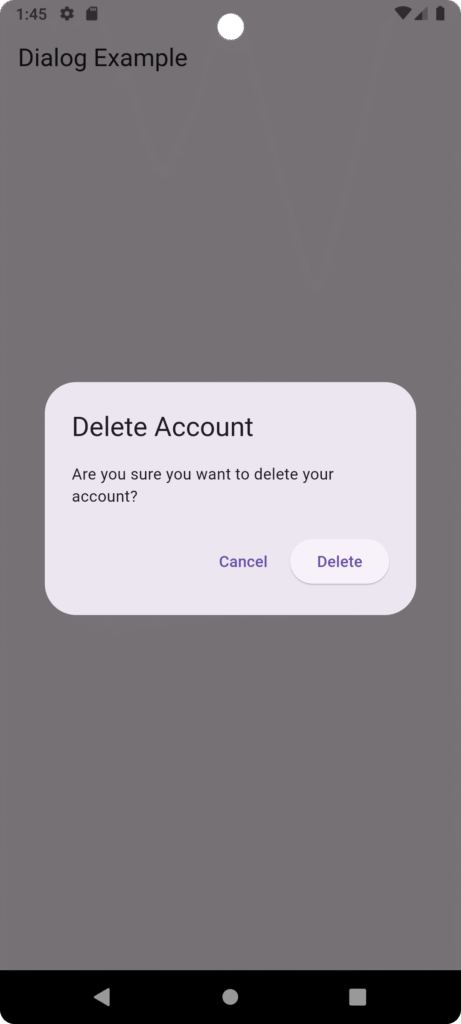Tap the word 'account?' in the message
The image size is (461, 1024).
(x=104, y=496)
